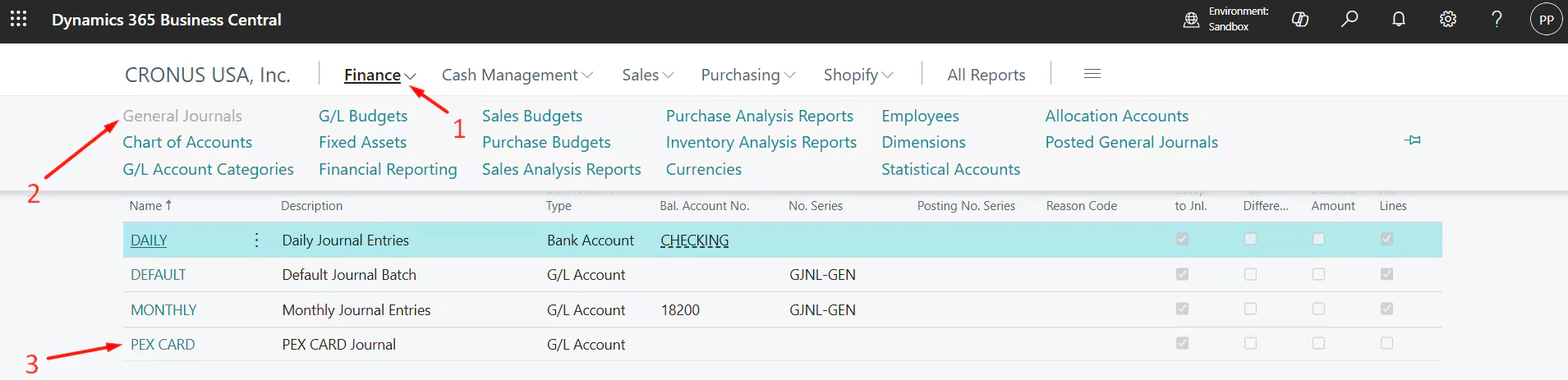Toggle Copy to Jnl. checkbox for DEFAULT
1568x380 pixels.
[x=1182, y=274]
